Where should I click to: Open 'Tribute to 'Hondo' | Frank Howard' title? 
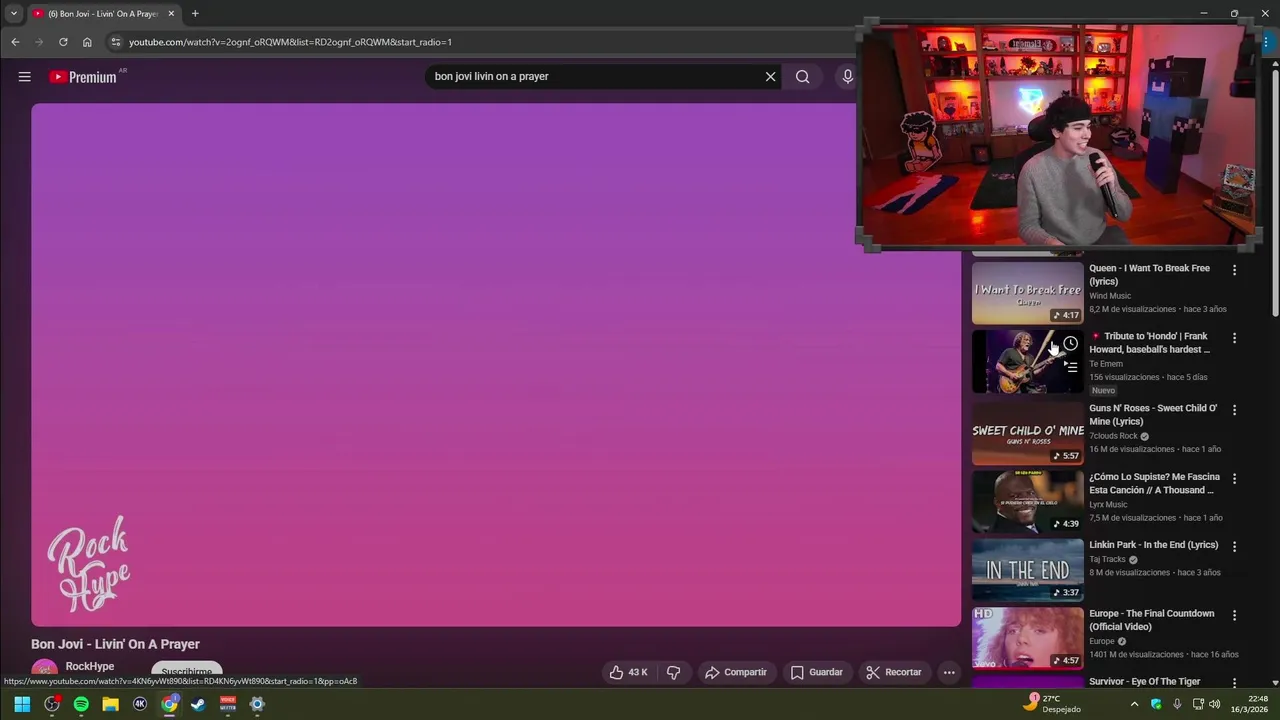(1151, 343)
